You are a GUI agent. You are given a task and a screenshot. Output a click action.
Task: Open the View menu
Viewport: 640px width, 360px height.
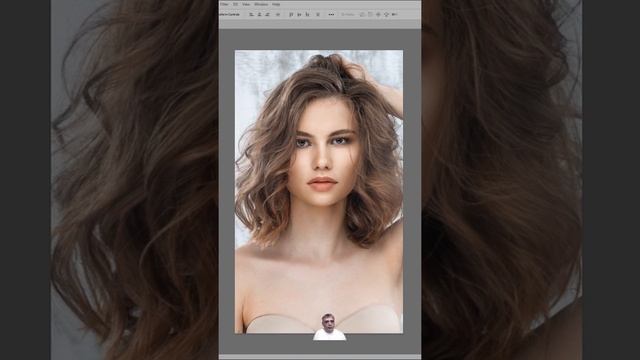click(x=246, y=4)
